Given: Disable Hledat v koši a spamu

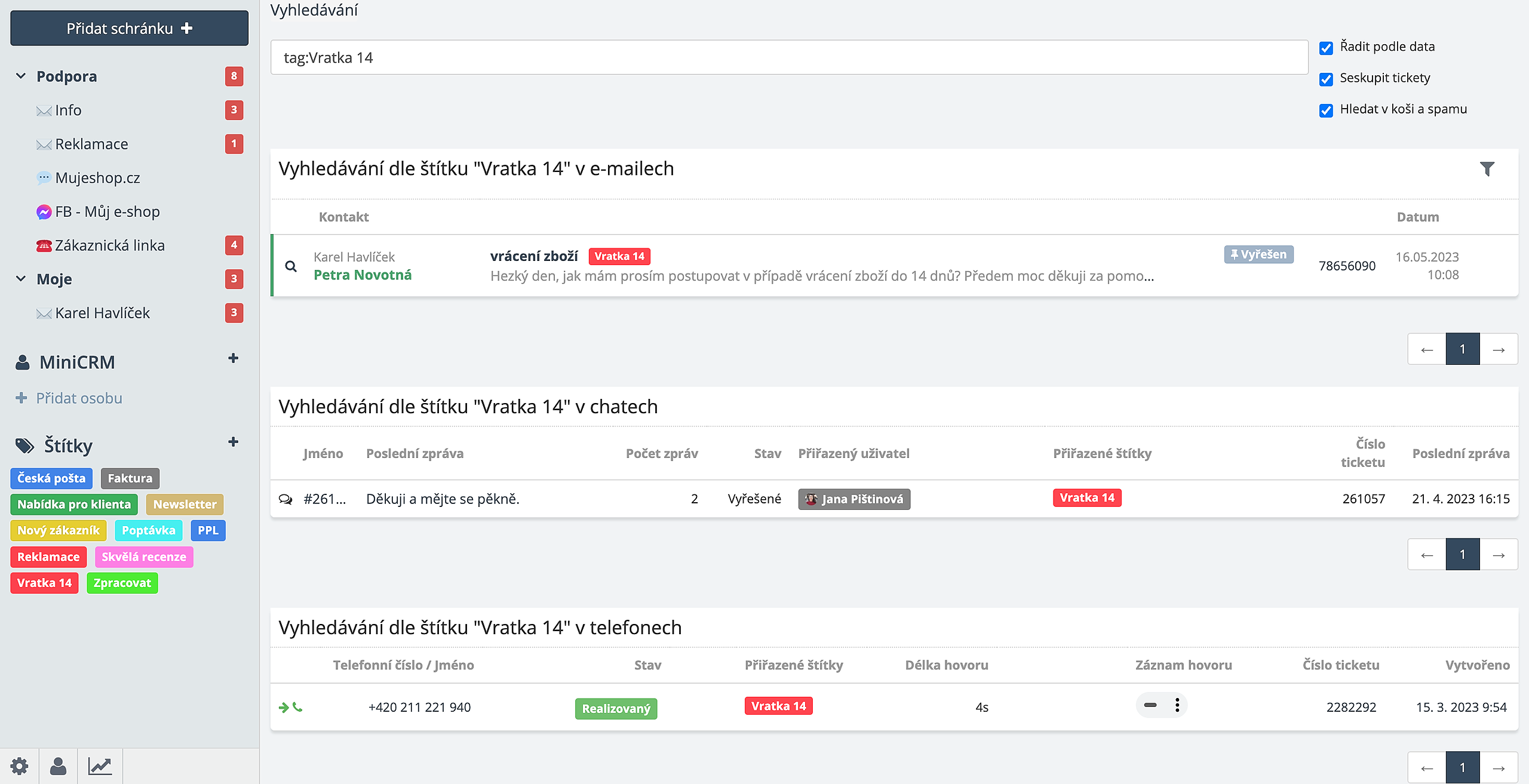Looking at the screenshot, I should [x=1326, y=110].
